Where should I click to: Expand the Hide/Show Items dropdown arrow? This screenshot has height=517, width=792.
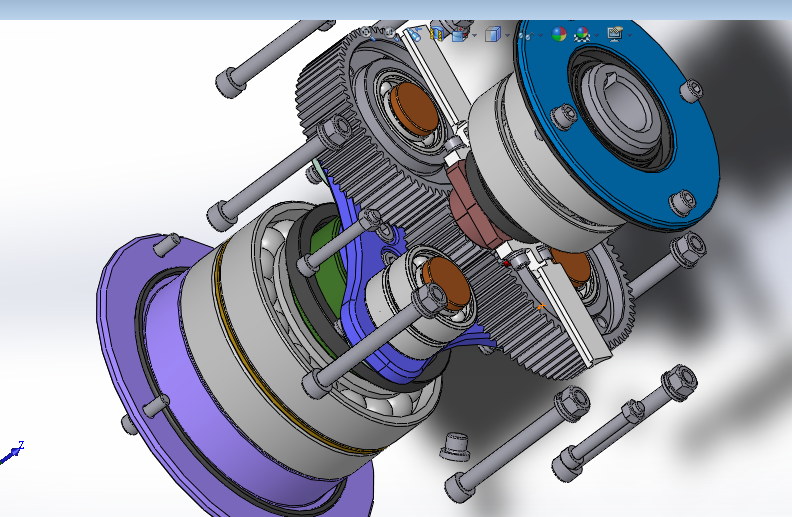(540, 35)
